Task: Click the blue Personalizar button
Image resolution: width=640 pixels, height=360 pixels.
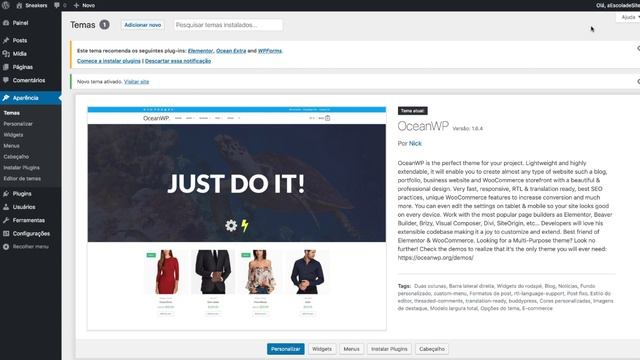Action: [286, 349]
